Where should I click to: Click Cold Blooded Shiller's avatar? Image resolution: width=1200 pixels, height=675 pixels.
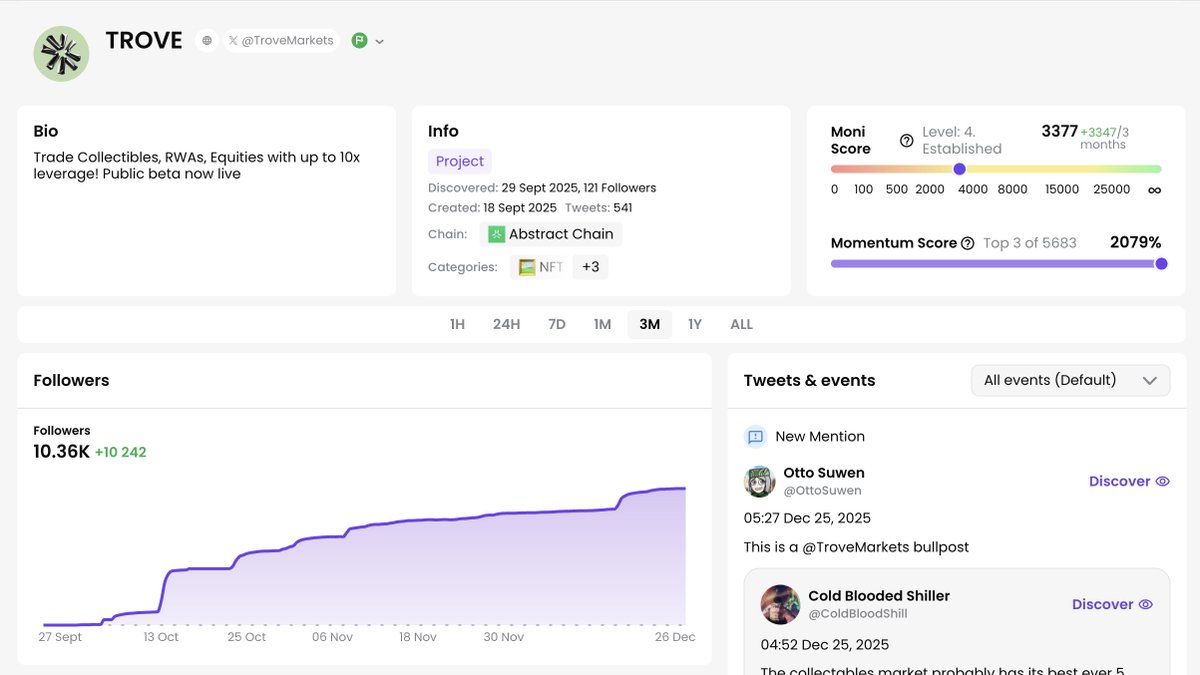(x=780, y=604)
